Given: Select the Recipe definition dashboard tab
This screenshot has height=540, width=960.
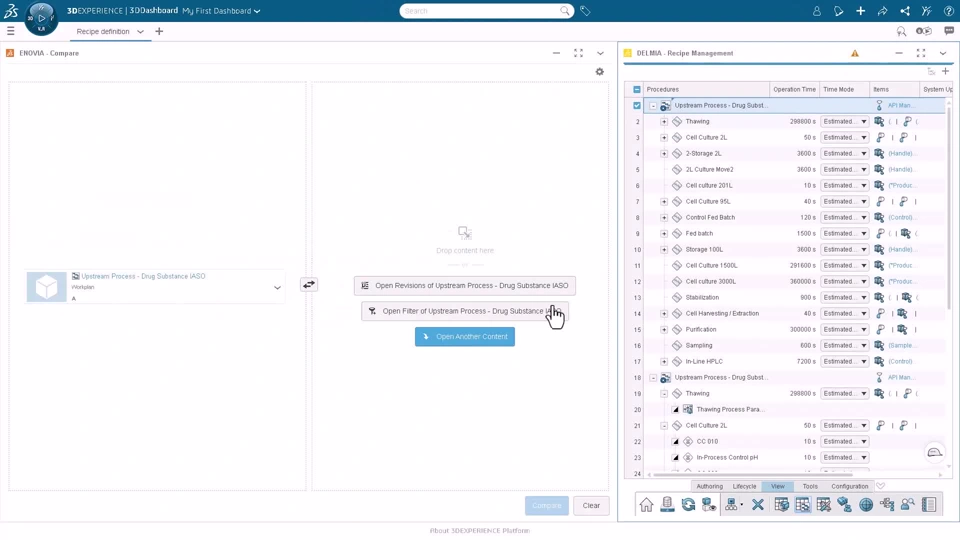Looking at the screenshot, I should [x=103, y=31].
